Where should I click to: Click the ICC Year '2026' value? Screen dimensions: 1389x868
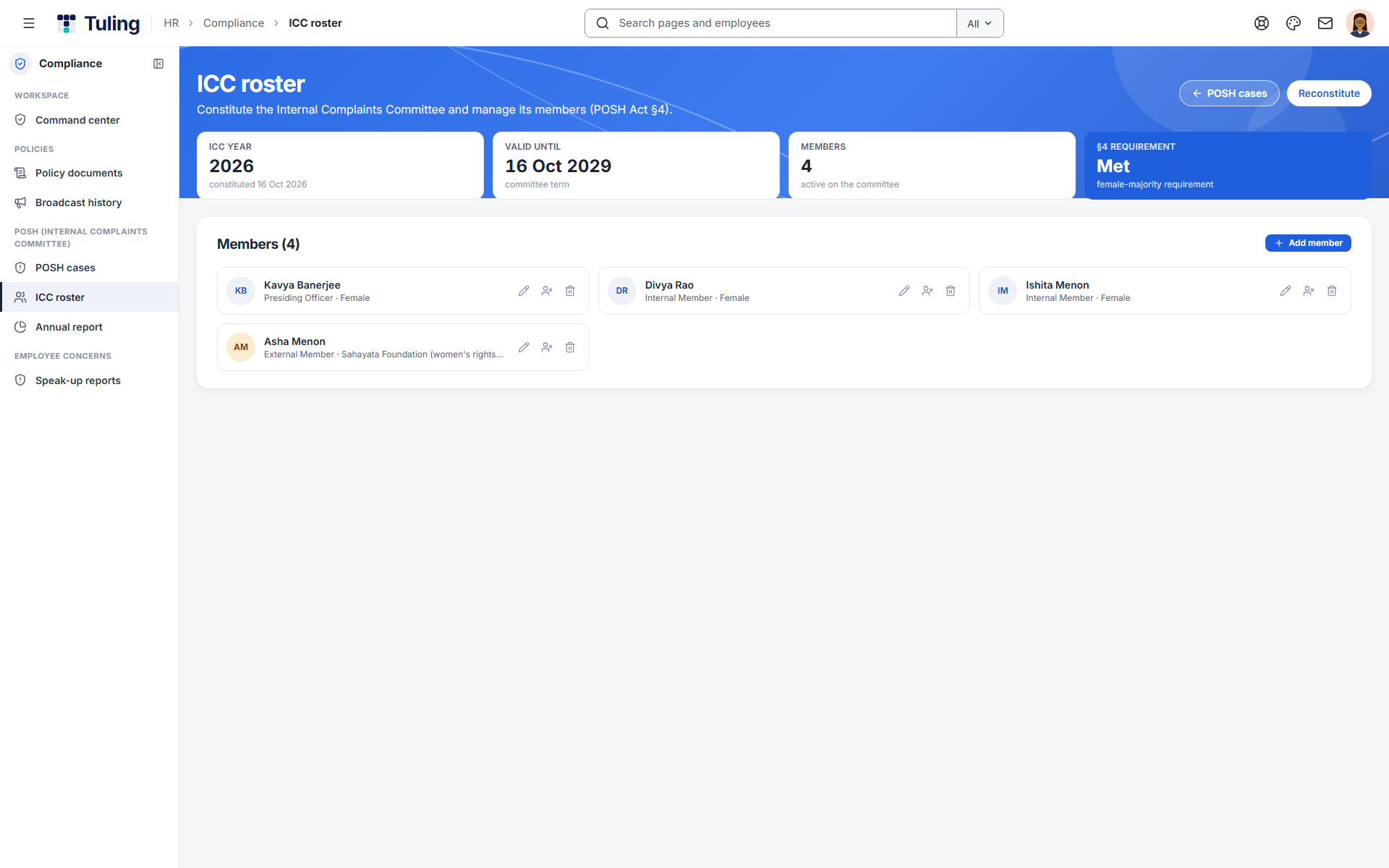coord(231,166)
